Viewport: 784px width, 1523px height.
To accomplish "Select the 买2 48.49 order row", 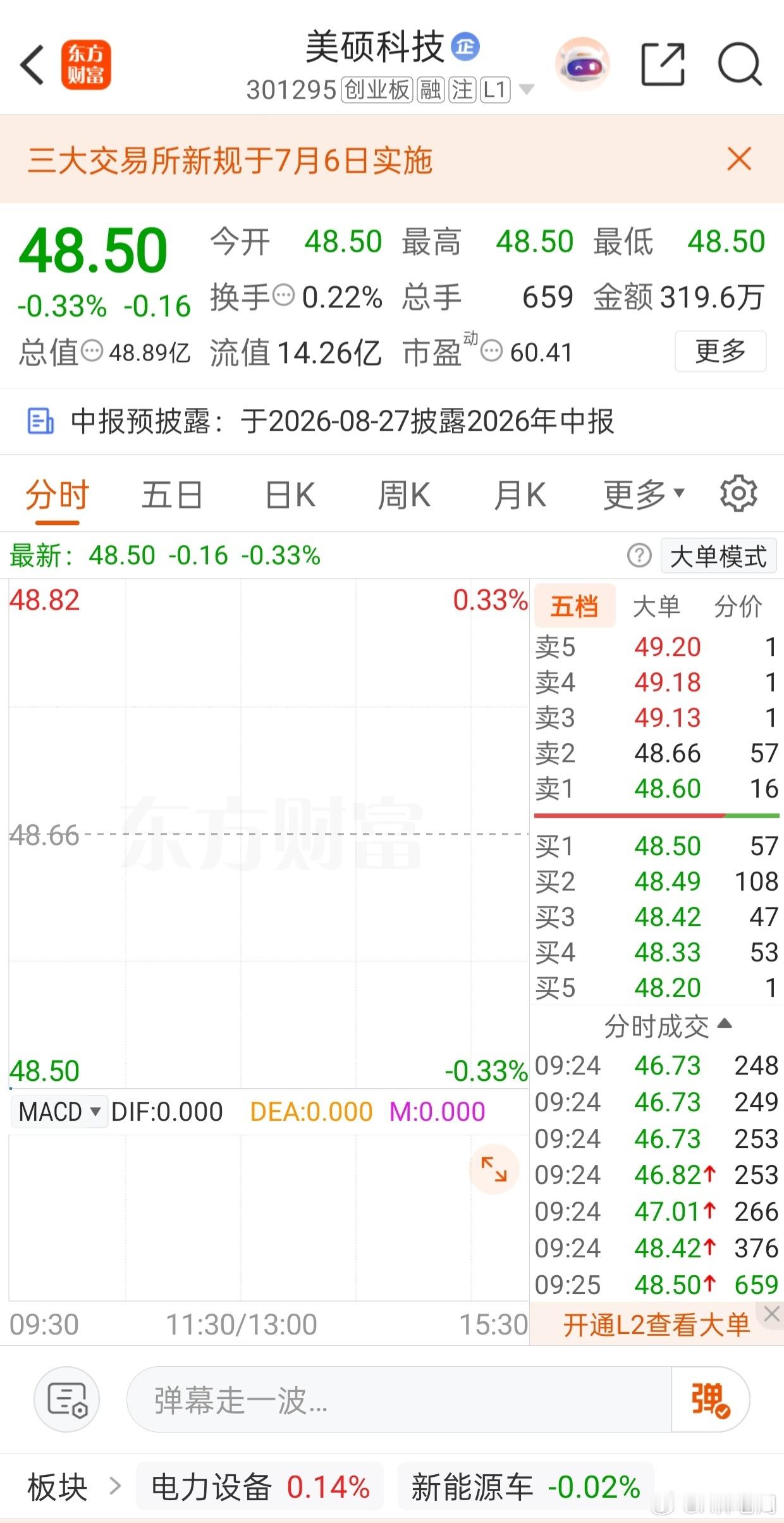I will click(x=656, y=882).
